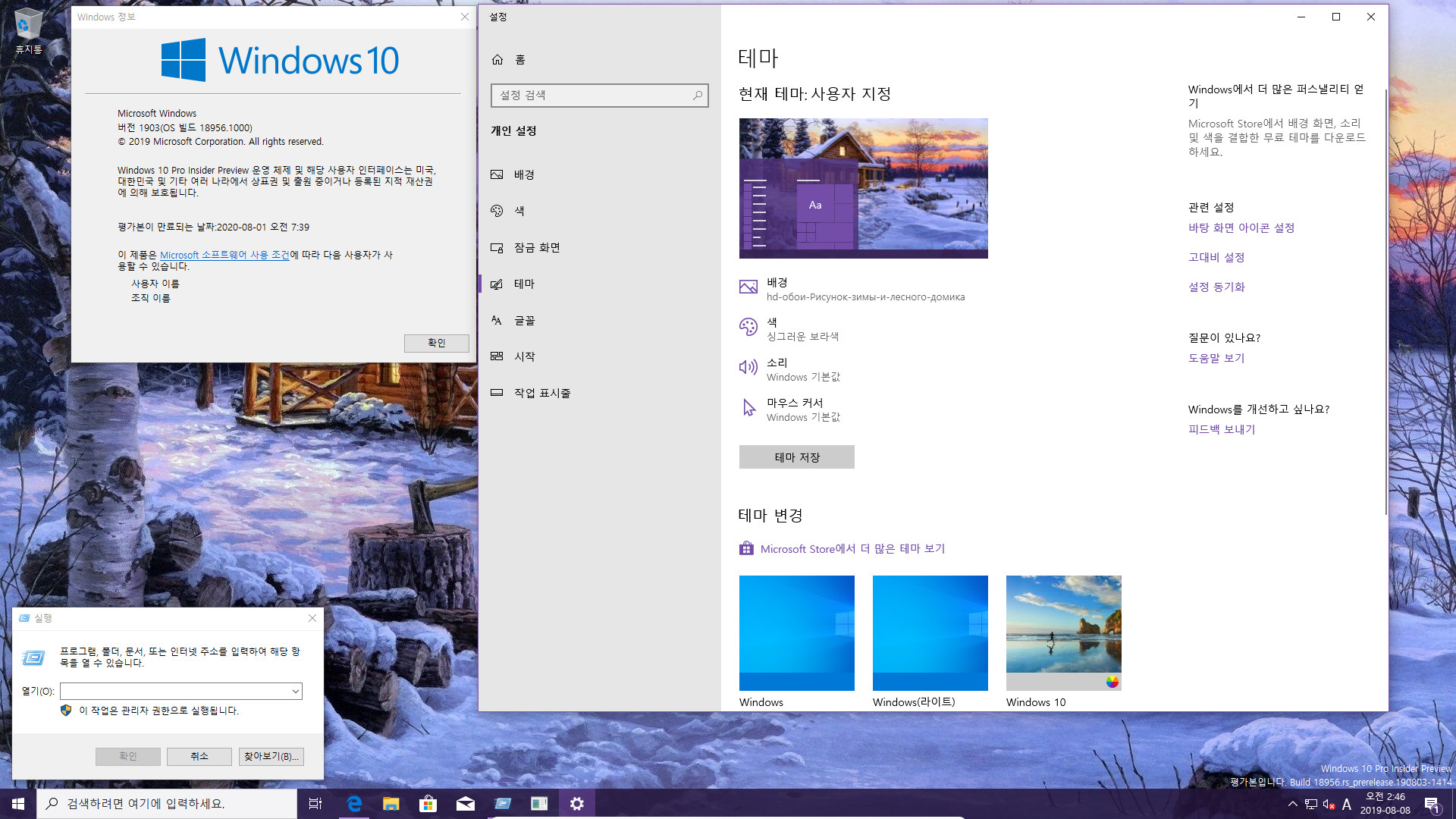Click Save theme (테마 저장) button
Viewport: 1456px width, 819px height.
[797, 457]
